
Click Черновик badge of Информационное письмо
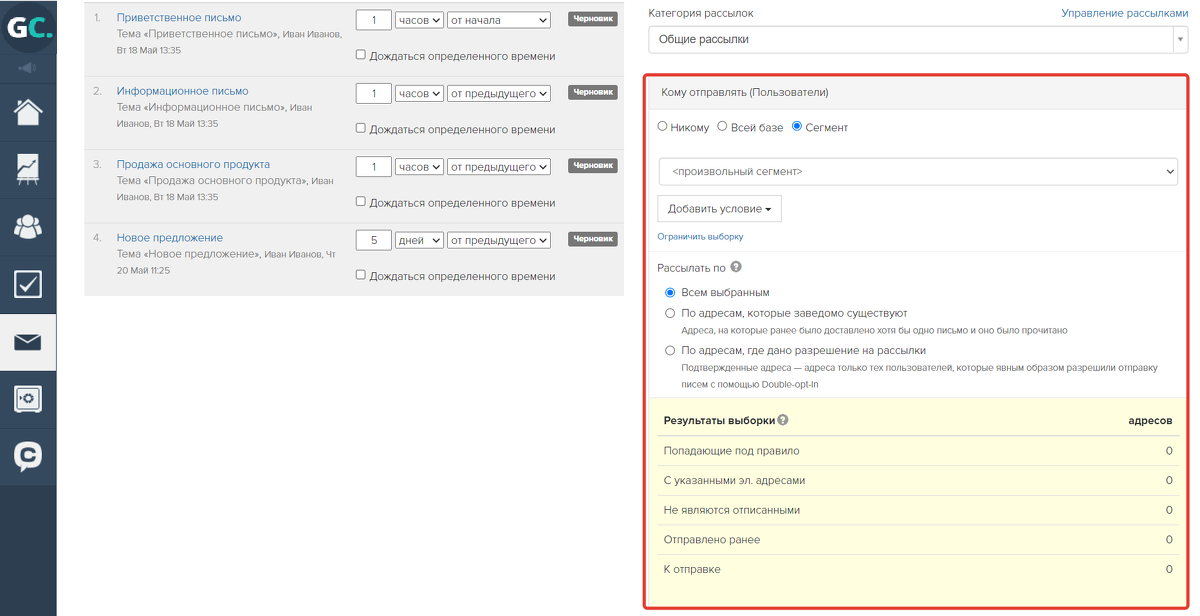coord(593,92)
